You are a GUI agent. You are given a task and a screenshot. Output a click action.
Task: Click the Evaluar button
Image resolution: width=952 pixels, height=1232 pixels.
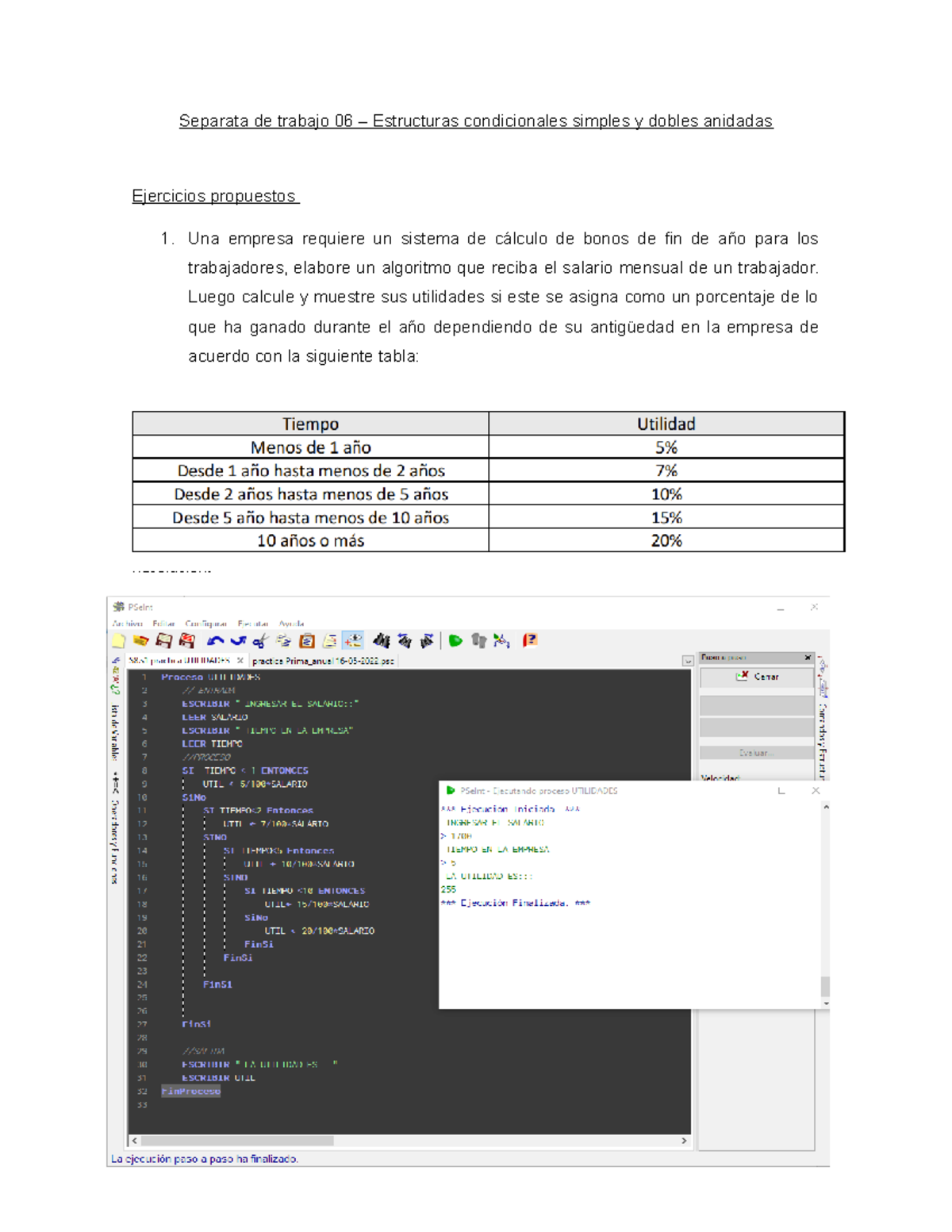tap(756, 753)
